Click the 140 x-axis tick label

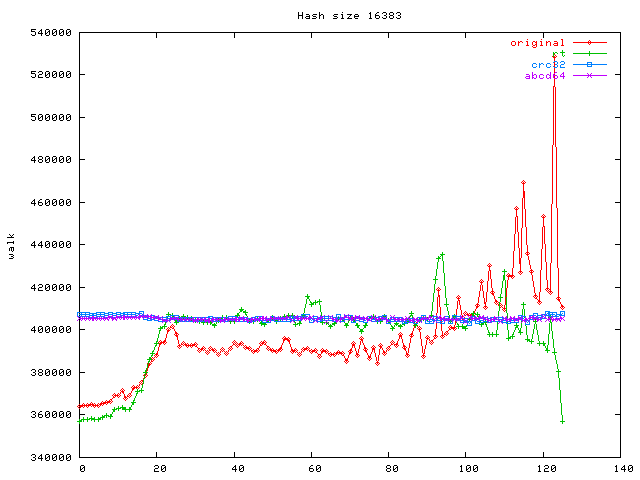click(621, 468)
